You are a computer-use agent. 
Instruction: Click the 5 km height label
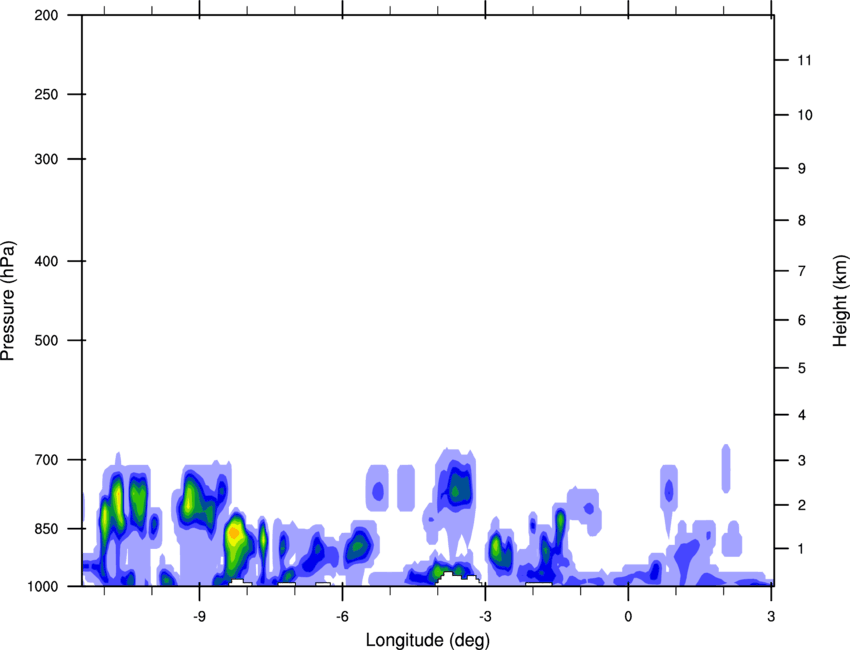point(802,368)
